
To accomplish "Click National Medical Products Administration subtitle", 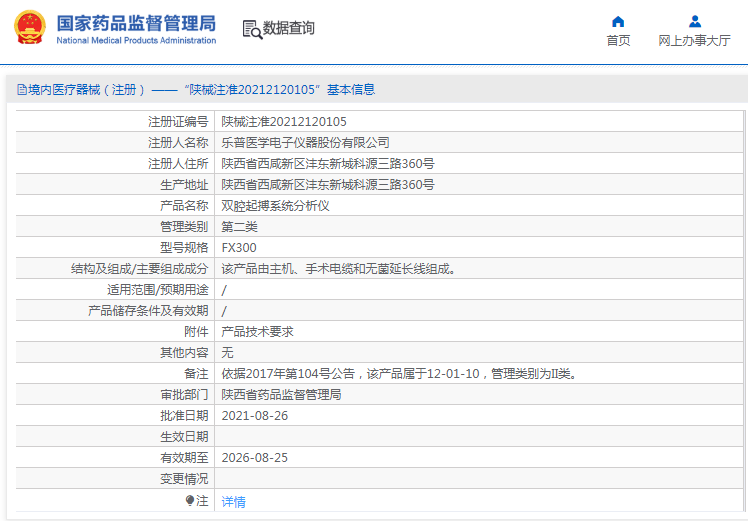I will 136,41.
